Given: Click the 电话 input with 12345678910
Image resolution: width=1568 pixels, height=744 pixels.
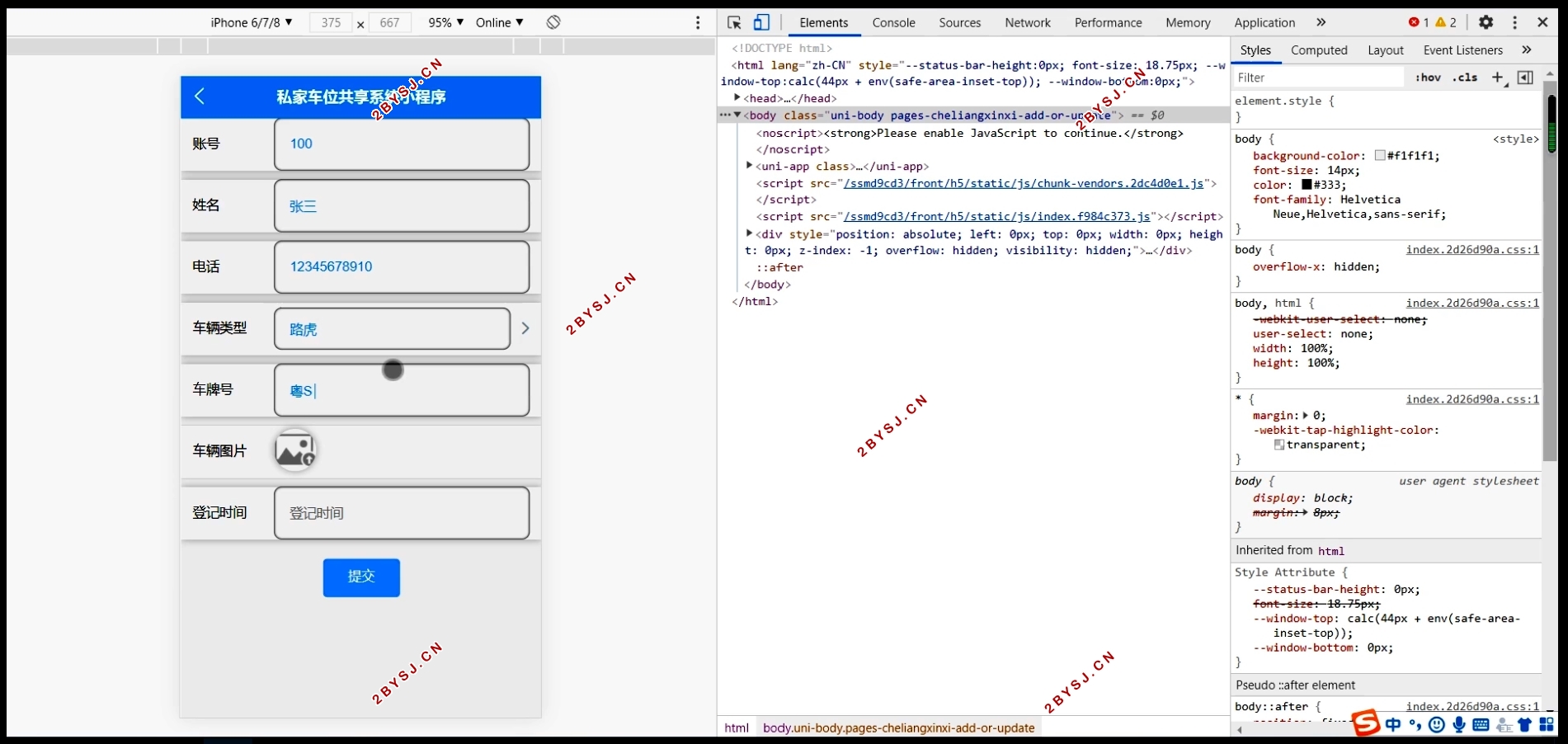Looking at the screenshot, I should pos(402,267).
